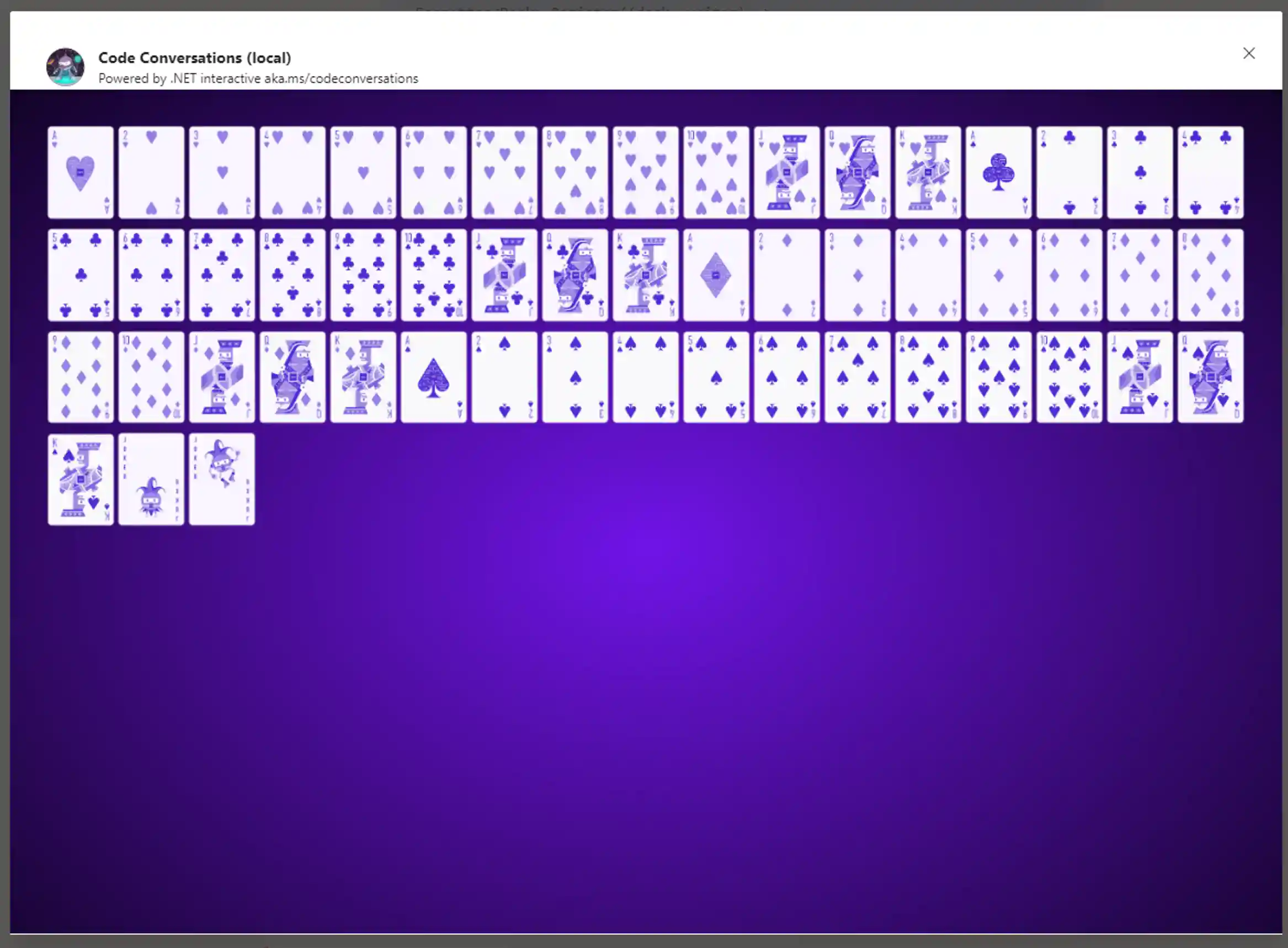
Task: Select the Ace of Clubs card
Action: pyautogui.click(x=998, y=172)
